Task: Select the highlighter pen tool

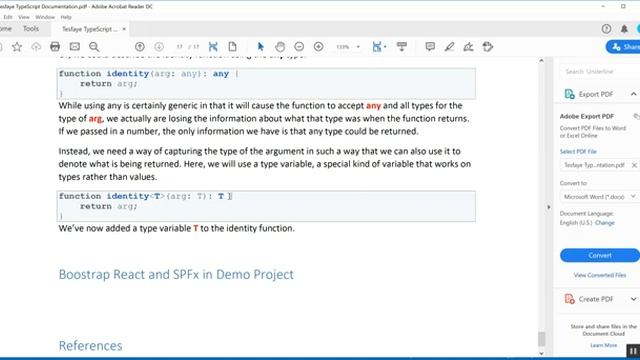Action: [x=449, y=47]
